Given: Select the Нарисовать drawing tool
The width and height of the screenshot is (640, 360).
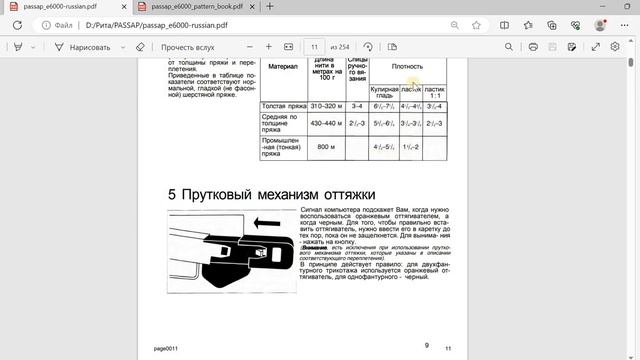Looking at the screenshot, I should tap(83, 47).
